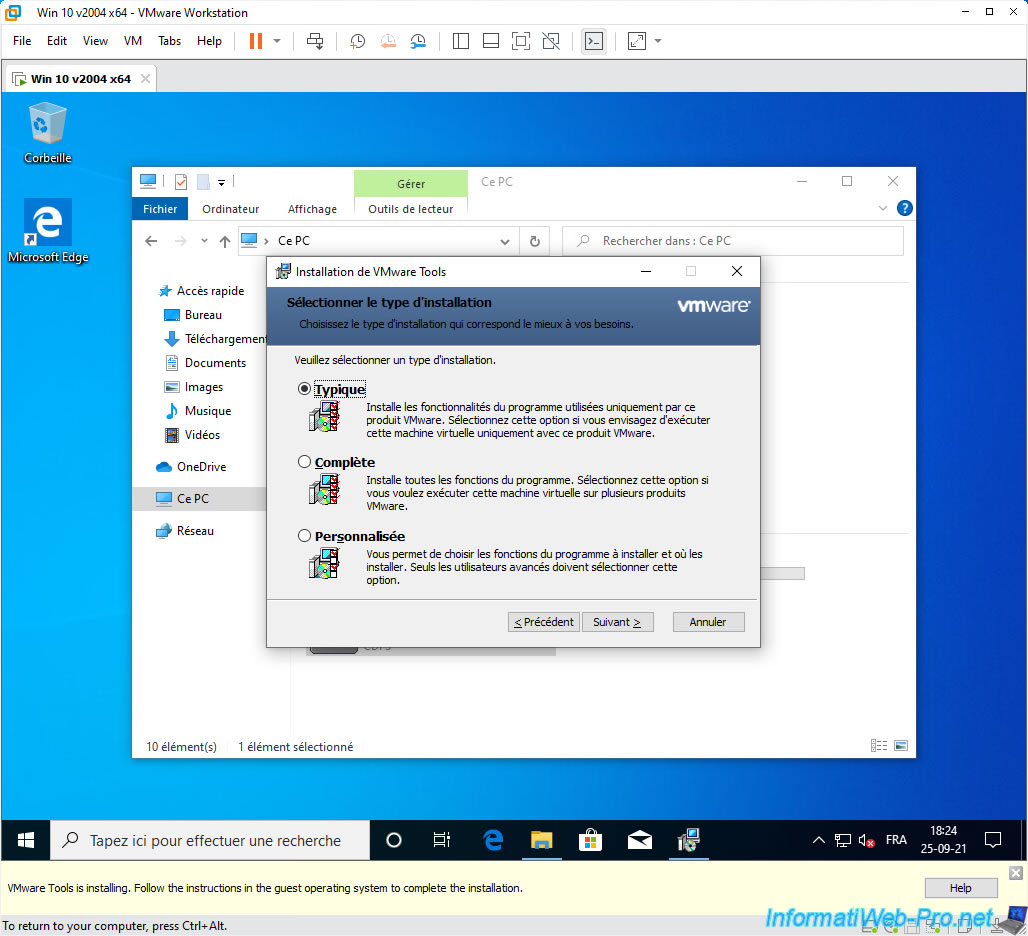Screen dimensions: 1028x936
Task: Click the taskbar search box
Action: click(210, 840)
